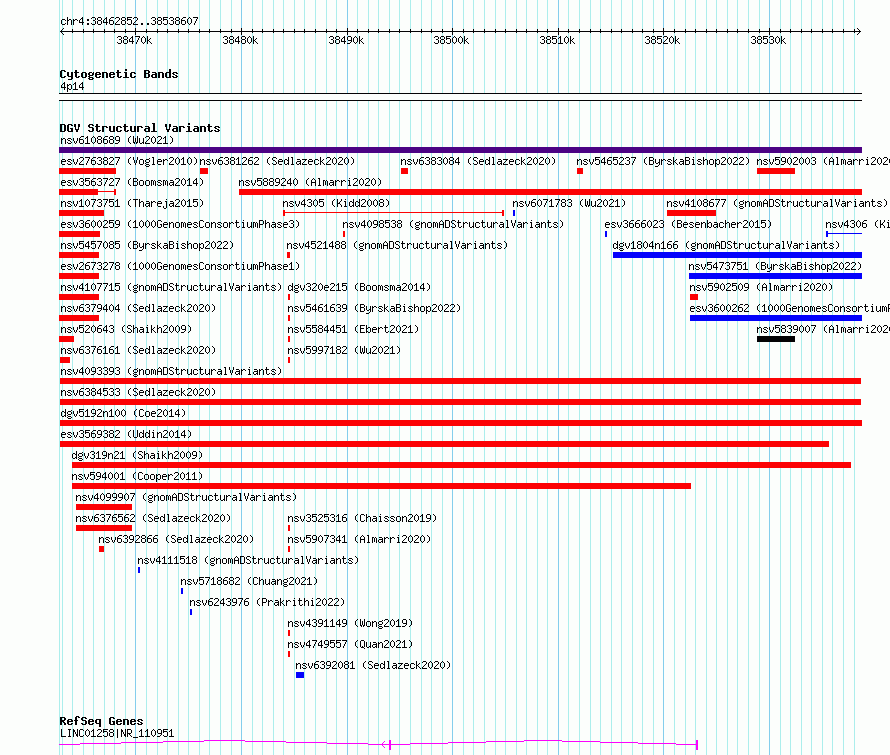Screen dimensions: 890x755
Task: Click nsv5997182 (Wu2021) label
Action: coord(344,350)
